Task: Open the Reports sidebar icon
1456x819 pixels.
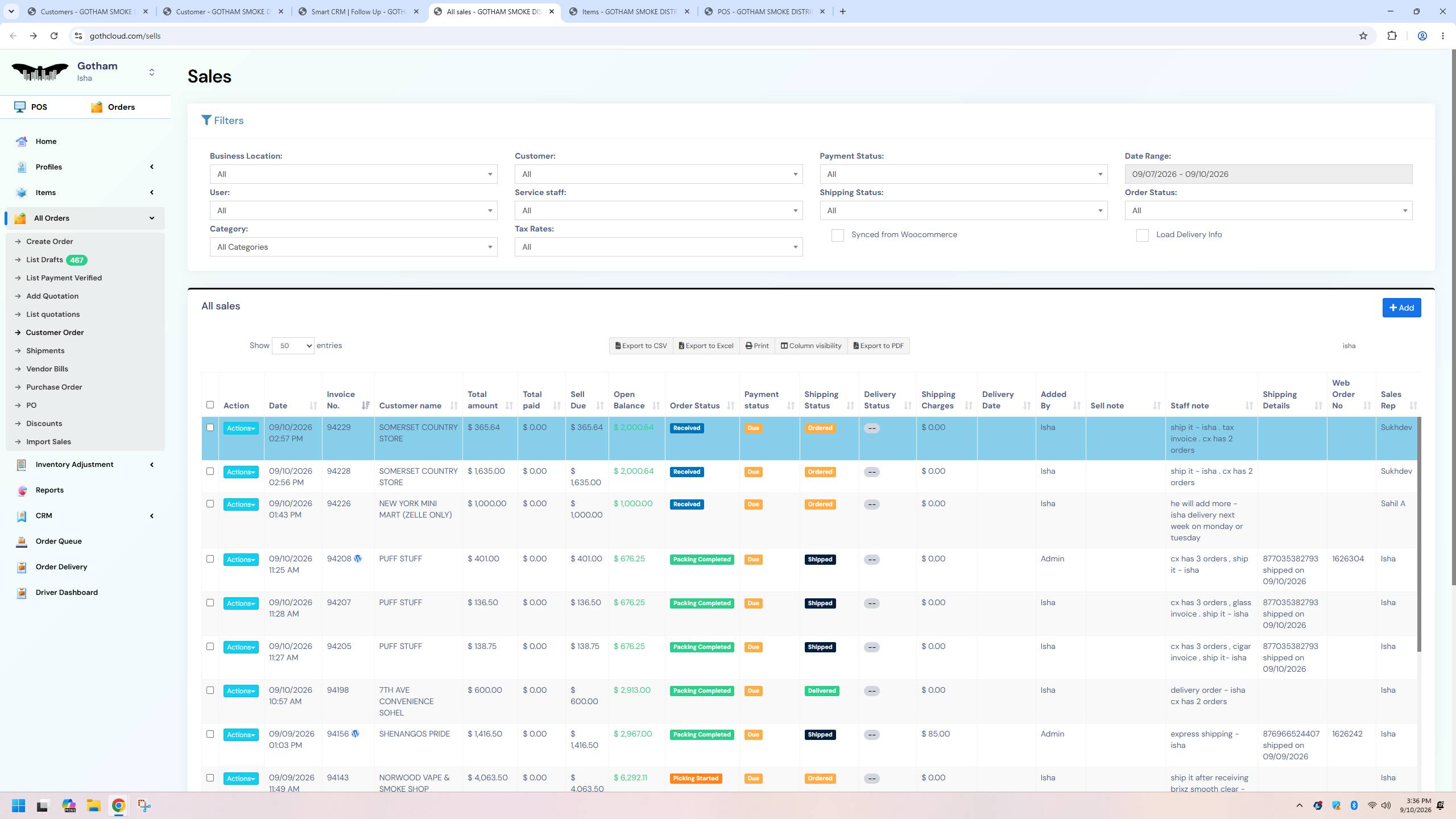Action: tap(22, 490)
